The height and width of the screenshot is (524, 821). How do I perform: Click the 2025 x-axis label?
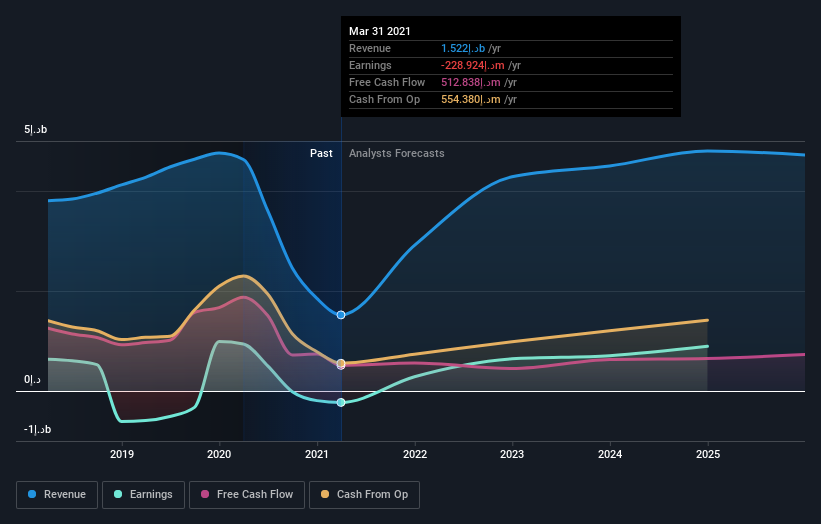coord(708,454)
